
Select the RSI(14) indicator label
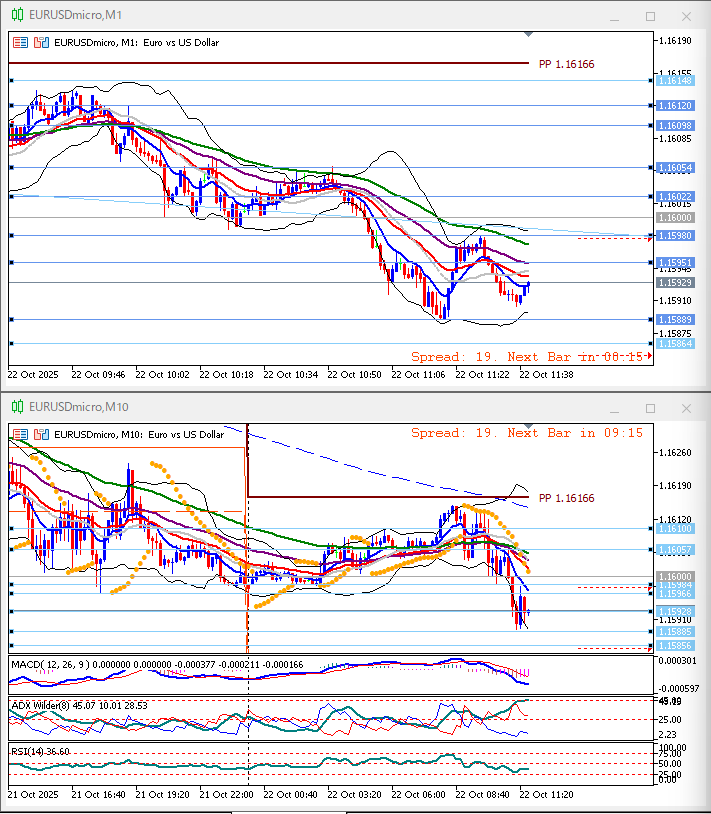(x=28, y=751)
